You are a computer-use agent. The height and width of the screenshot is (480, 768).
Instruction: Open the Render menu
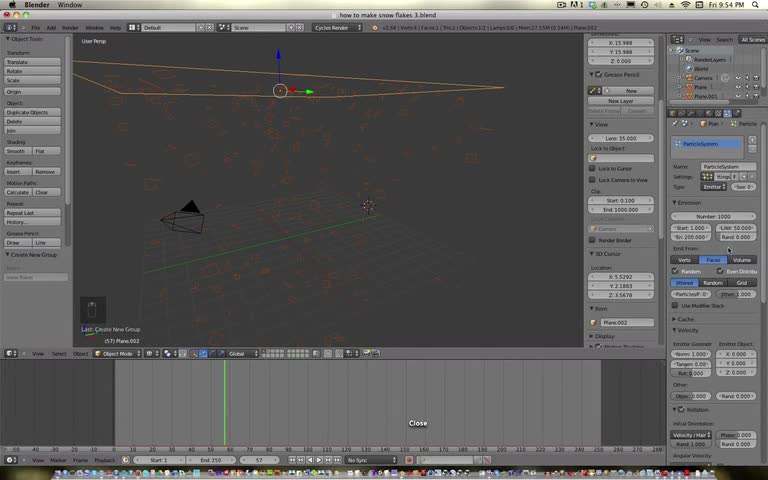(x=70, y=28)
